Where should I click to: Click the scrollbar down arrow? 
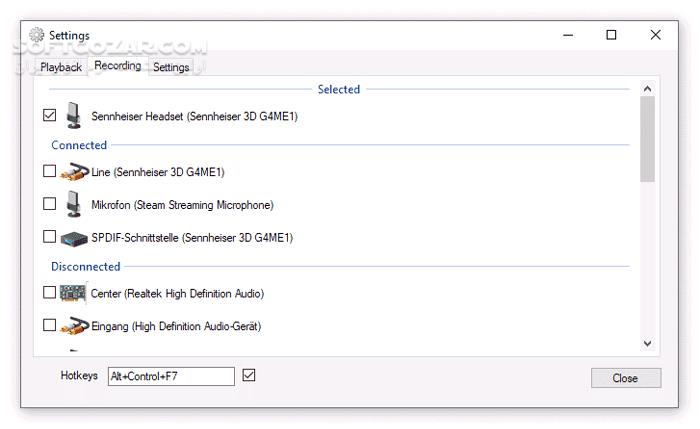647,343
